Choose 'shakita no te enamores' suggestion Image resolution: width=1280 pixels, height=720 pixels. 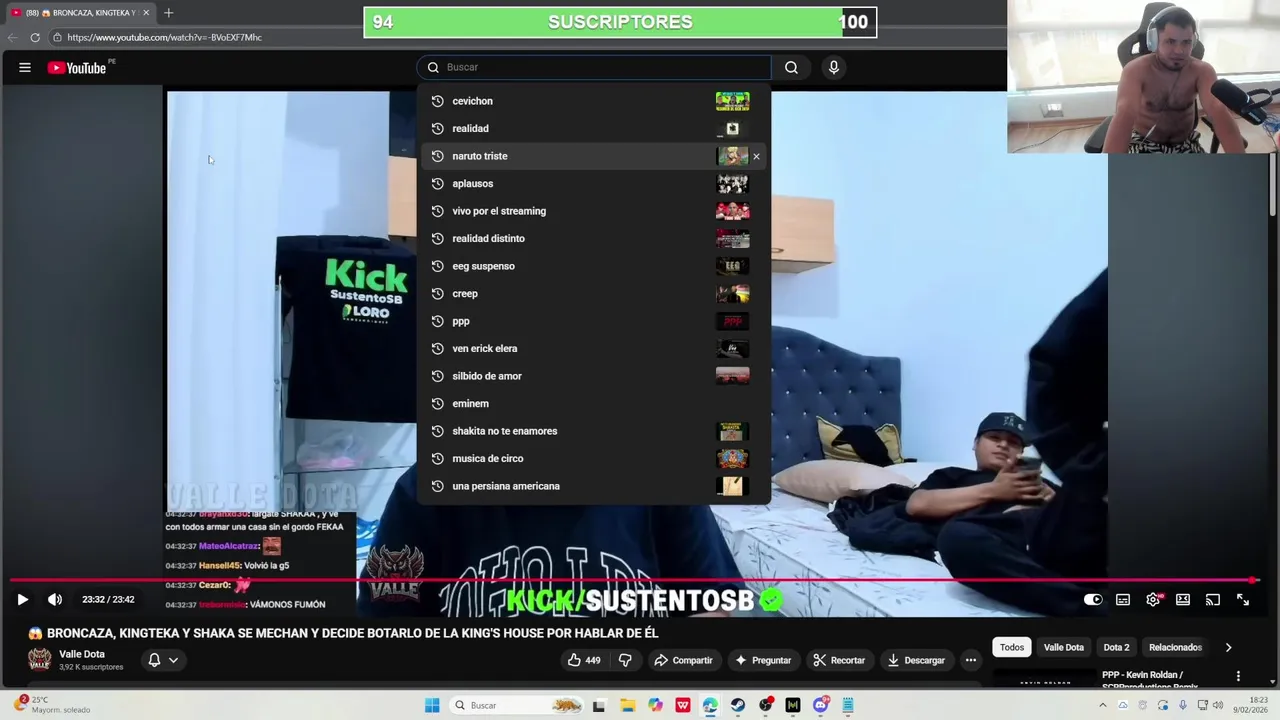(594, 431)
